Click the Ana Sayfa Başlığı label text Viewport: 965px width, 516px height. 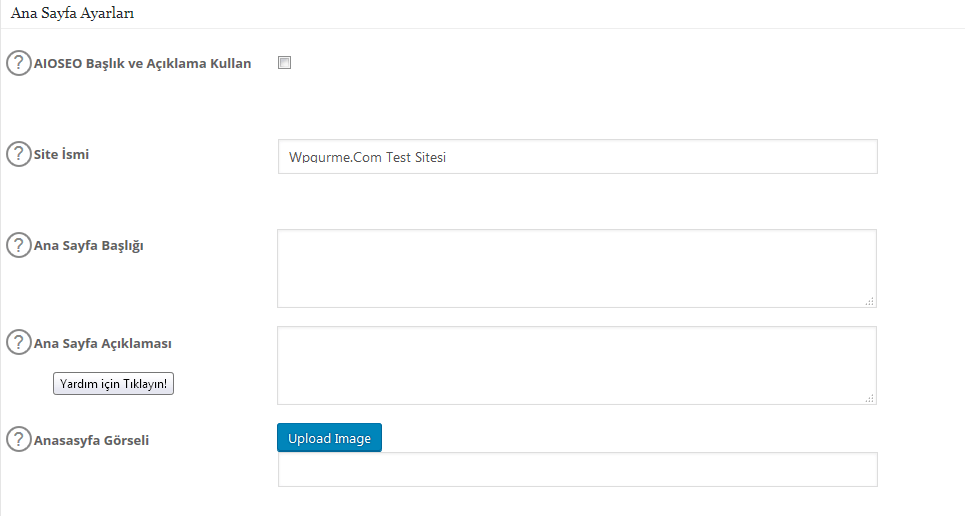(89, 246)
